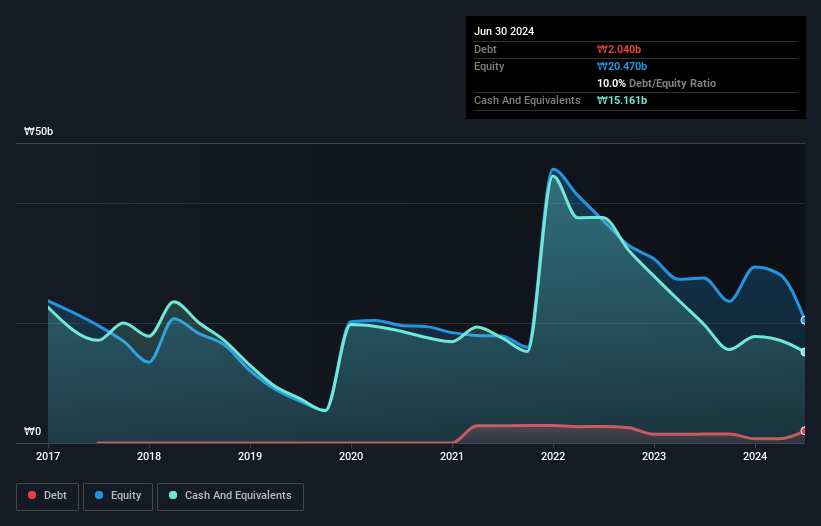
Task: Click the Jun 30 2024 tooltip date
Action: pyautogui.click(x=504, y=31)
